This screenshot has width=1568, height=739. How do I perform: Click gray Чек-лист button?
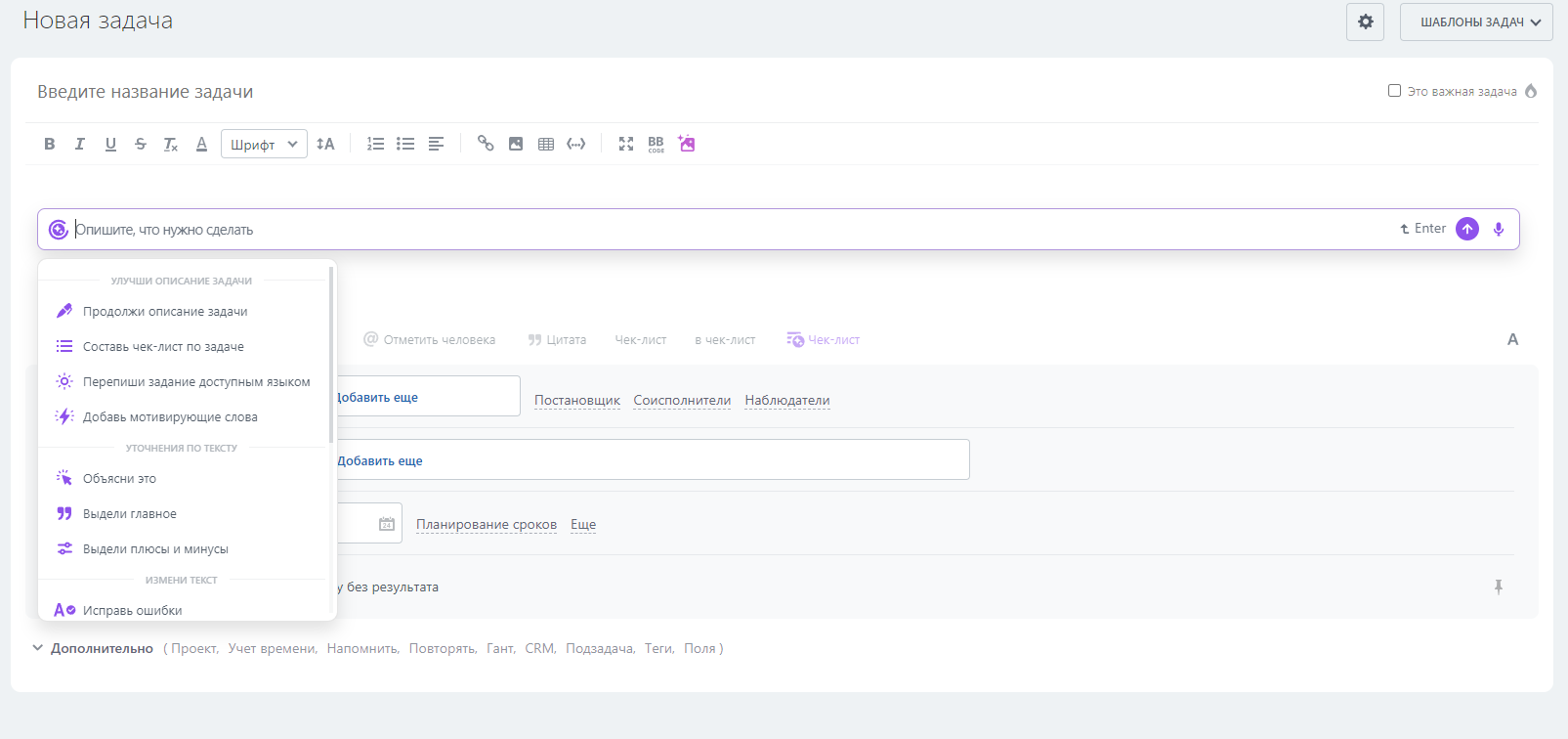tap(641, 340)
